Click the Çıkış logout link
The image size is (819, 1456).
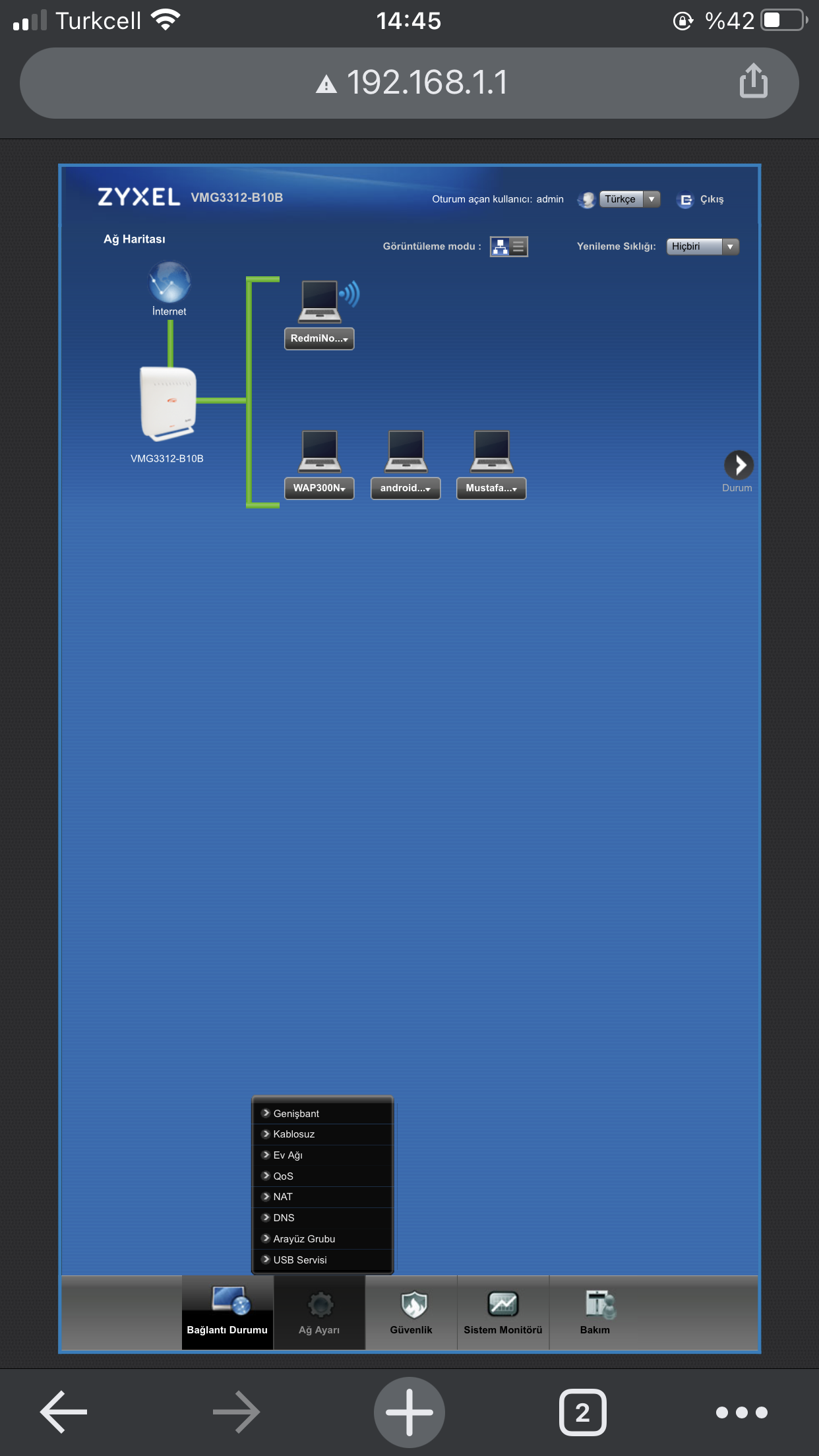click(x=712, y=200)
